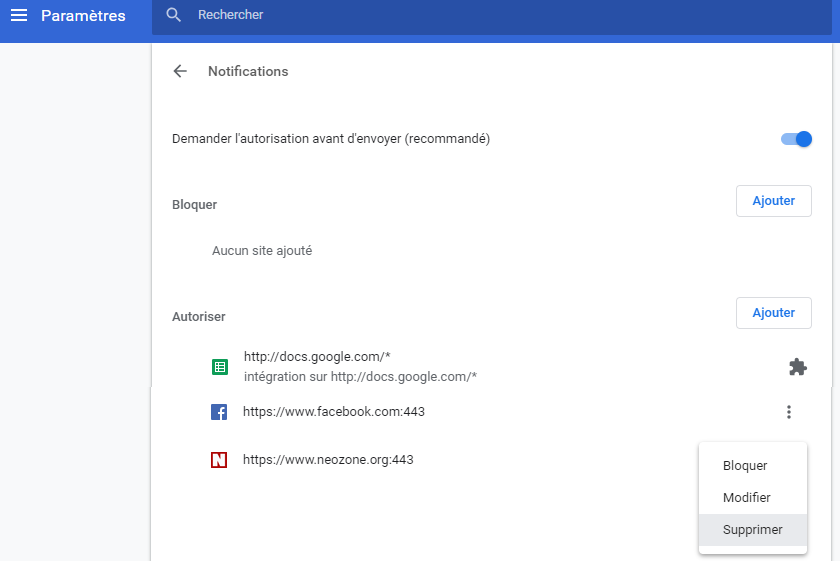Click the search magnifier icon
The width and height of the screenshot is (840, 561).
click(173, 15)
